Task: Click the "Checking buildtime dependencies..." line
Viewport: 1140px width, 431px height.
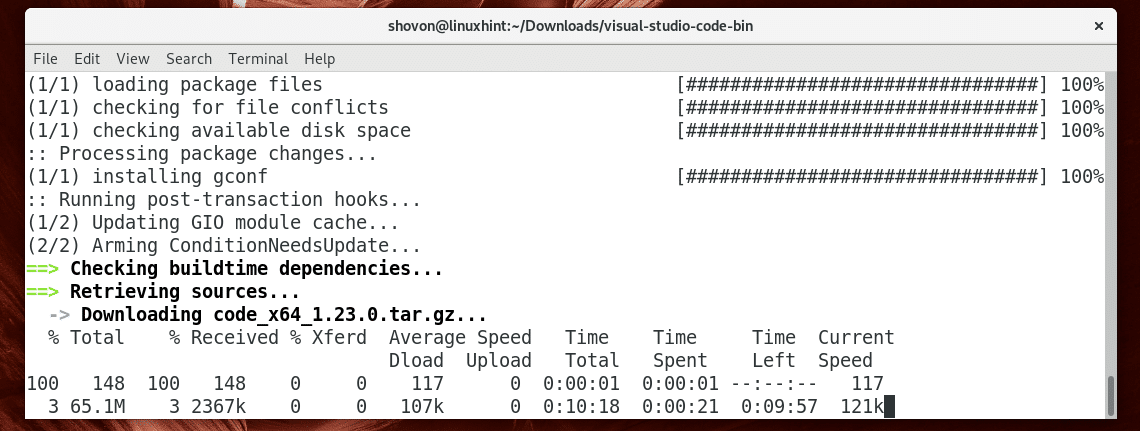Action: tap(256, 269)
